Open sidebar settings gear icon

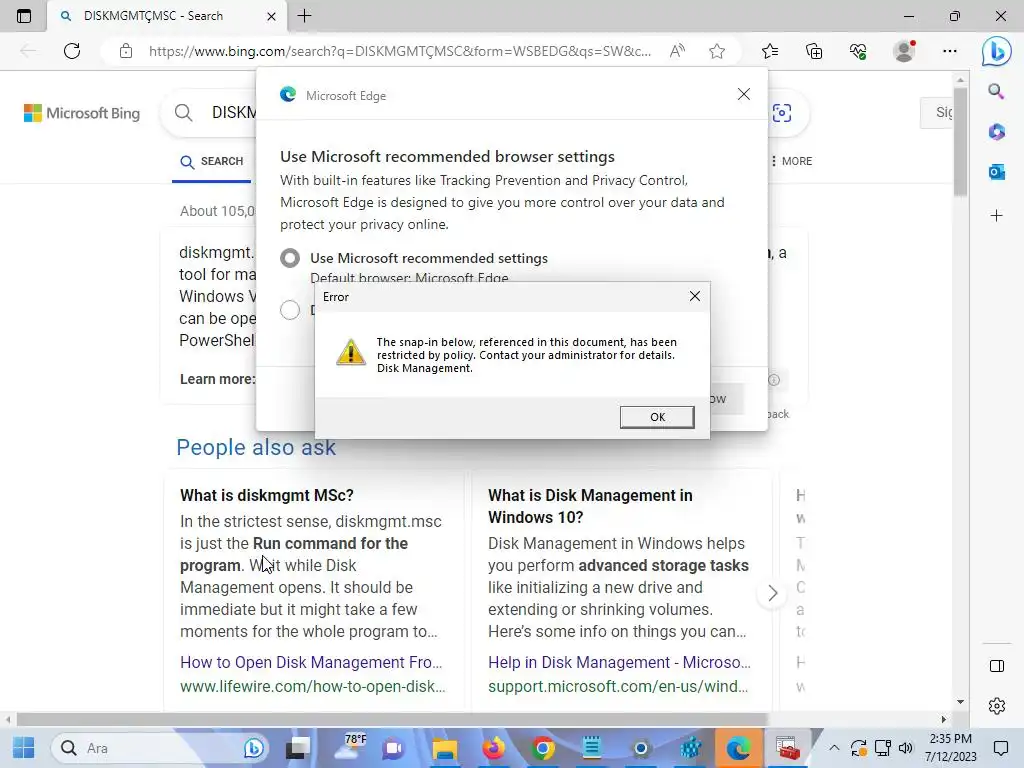[x=997, y=706]
